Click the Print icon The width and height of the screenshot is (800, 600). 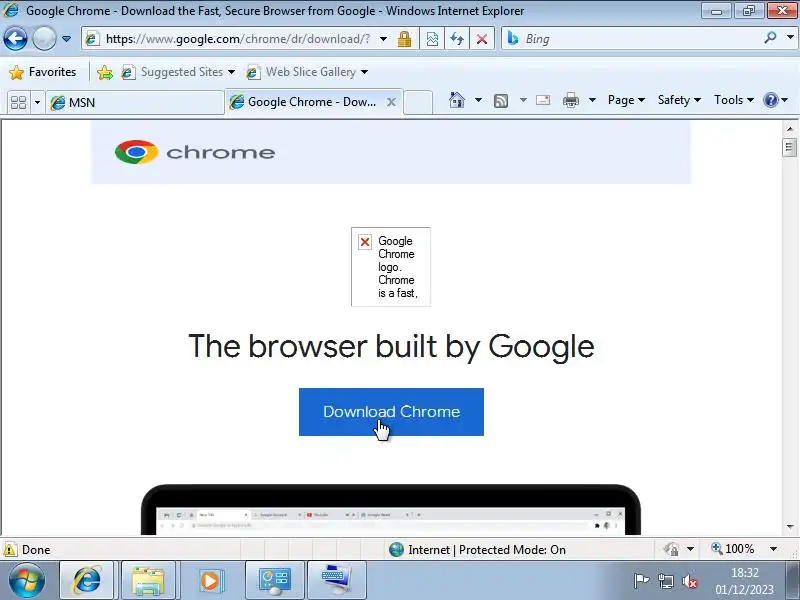[x=570, y=101]
